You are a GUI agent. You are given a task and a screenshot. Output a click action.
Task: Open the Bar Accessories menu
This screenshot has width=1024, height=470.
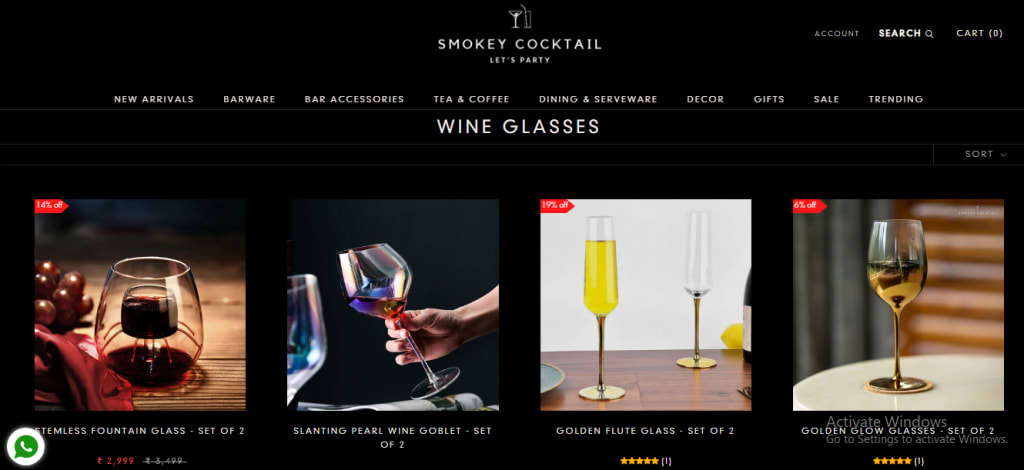[x=354, y=99]
